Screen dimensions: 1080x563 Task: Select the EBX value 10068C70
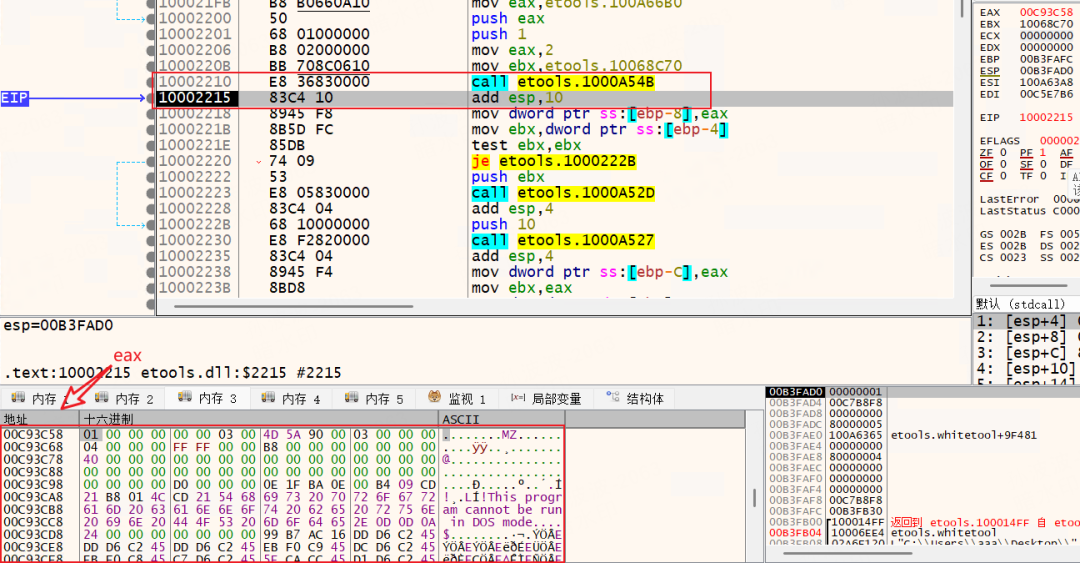[x=1046, y=24]
